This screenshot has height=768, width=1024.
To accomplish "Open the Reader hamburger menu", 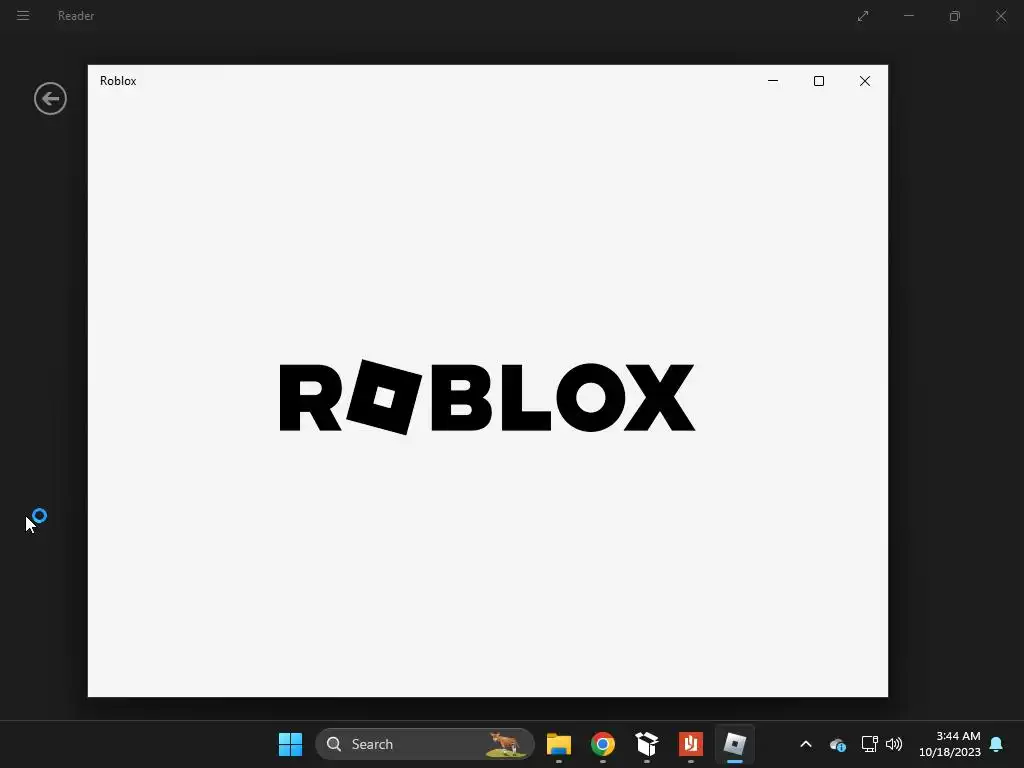I will 23,16.
